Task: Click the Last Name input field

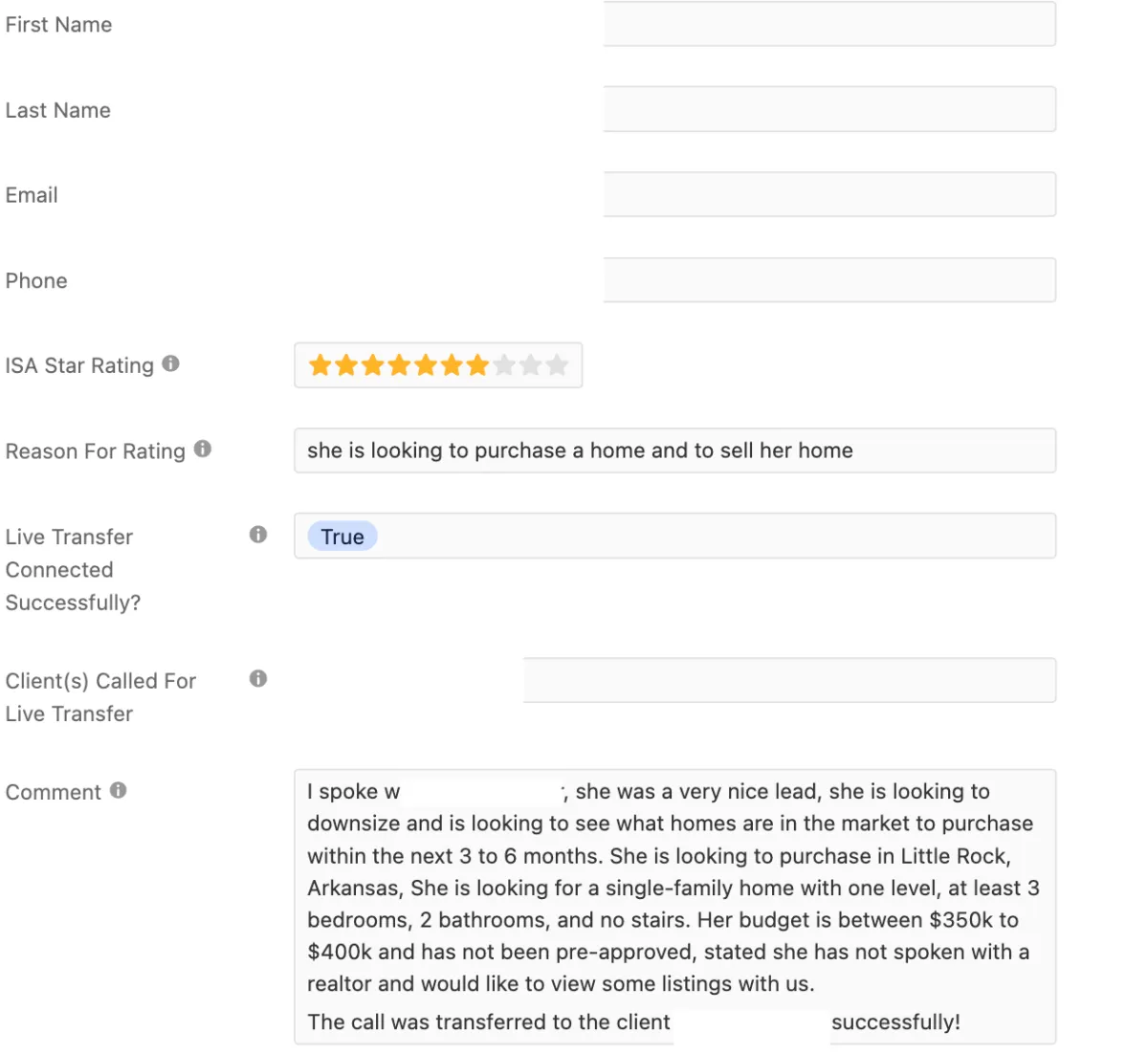Action: point(829,109)
